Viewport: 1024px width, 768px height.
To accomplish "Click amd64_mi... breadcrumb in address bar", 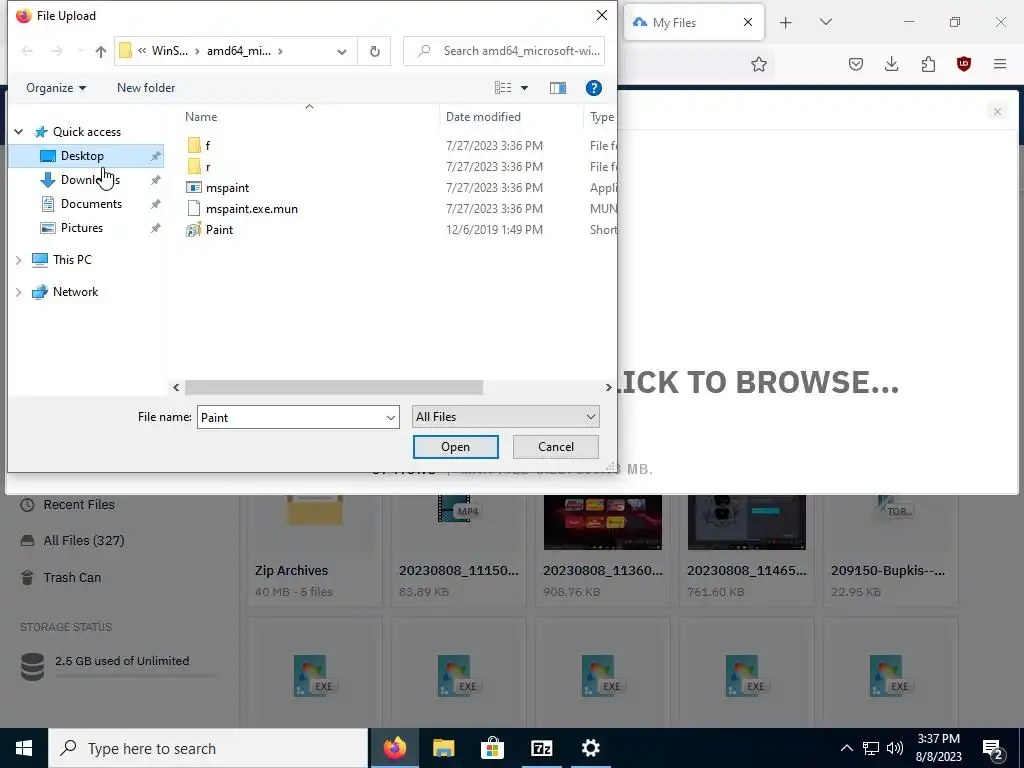I will tap(239, 51).
